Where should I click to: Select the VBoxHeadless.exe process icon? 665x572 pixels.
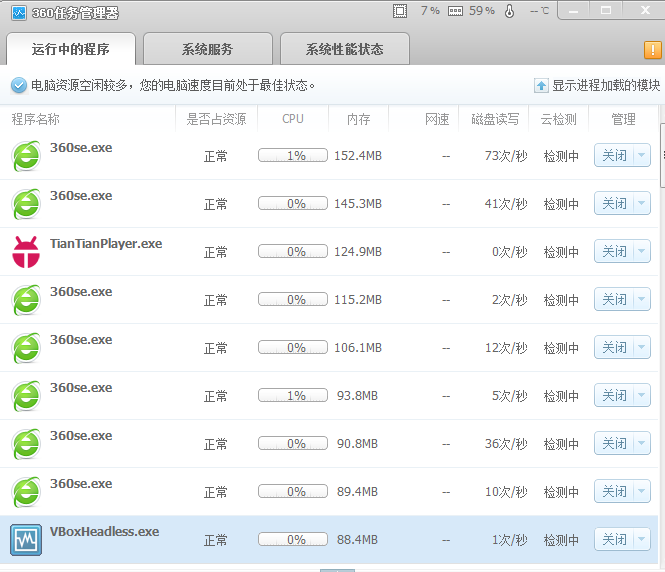click(26, 540)
